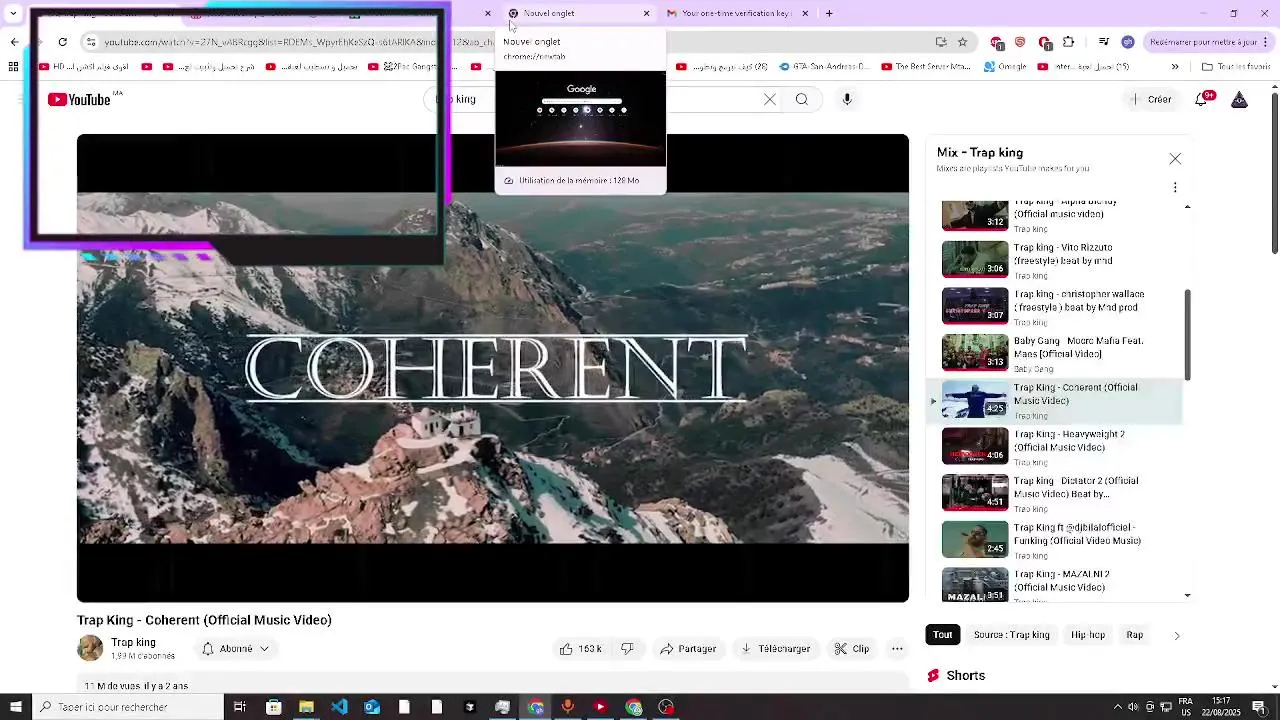
Task: Click the Partager share button
Action: 688,649
